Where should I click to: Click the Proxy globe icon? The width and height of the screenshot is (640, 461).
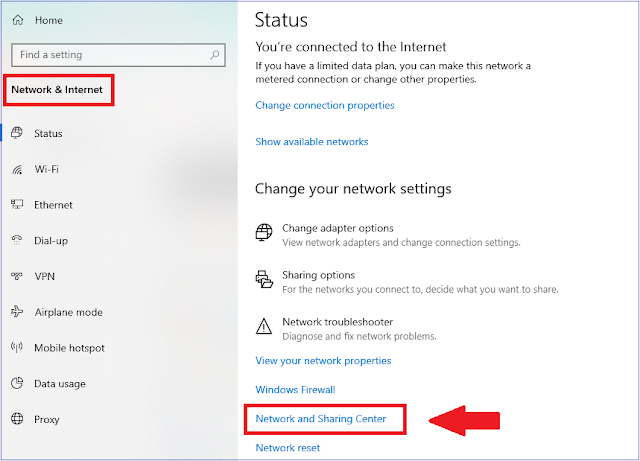17,420
